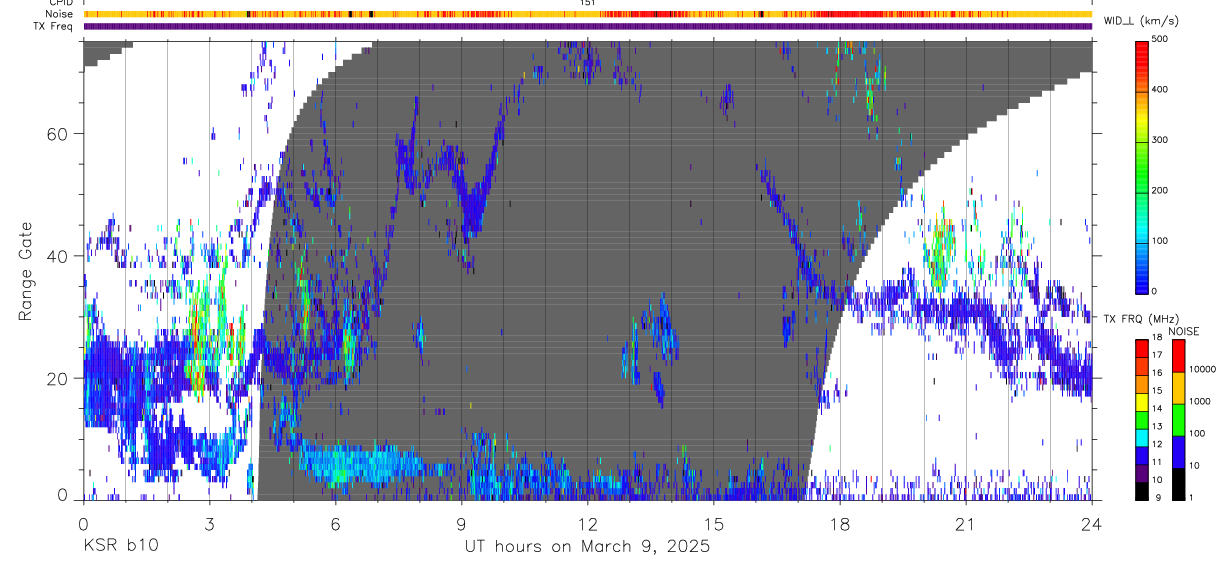
Task: Click the '11' tick on the TX FRQ legend
Action: [x=1158, y=461]
